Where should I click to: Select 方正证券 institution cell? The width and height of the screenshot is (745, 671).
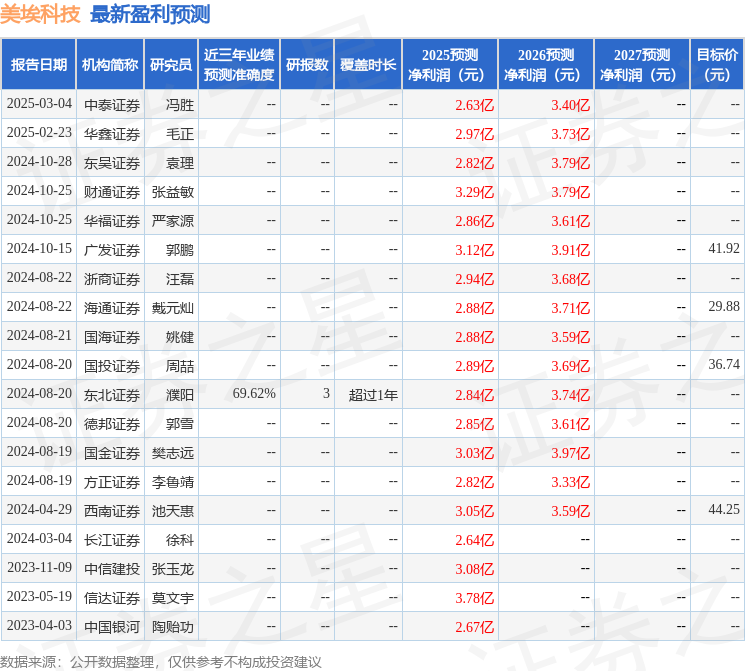tap(112, 482)
